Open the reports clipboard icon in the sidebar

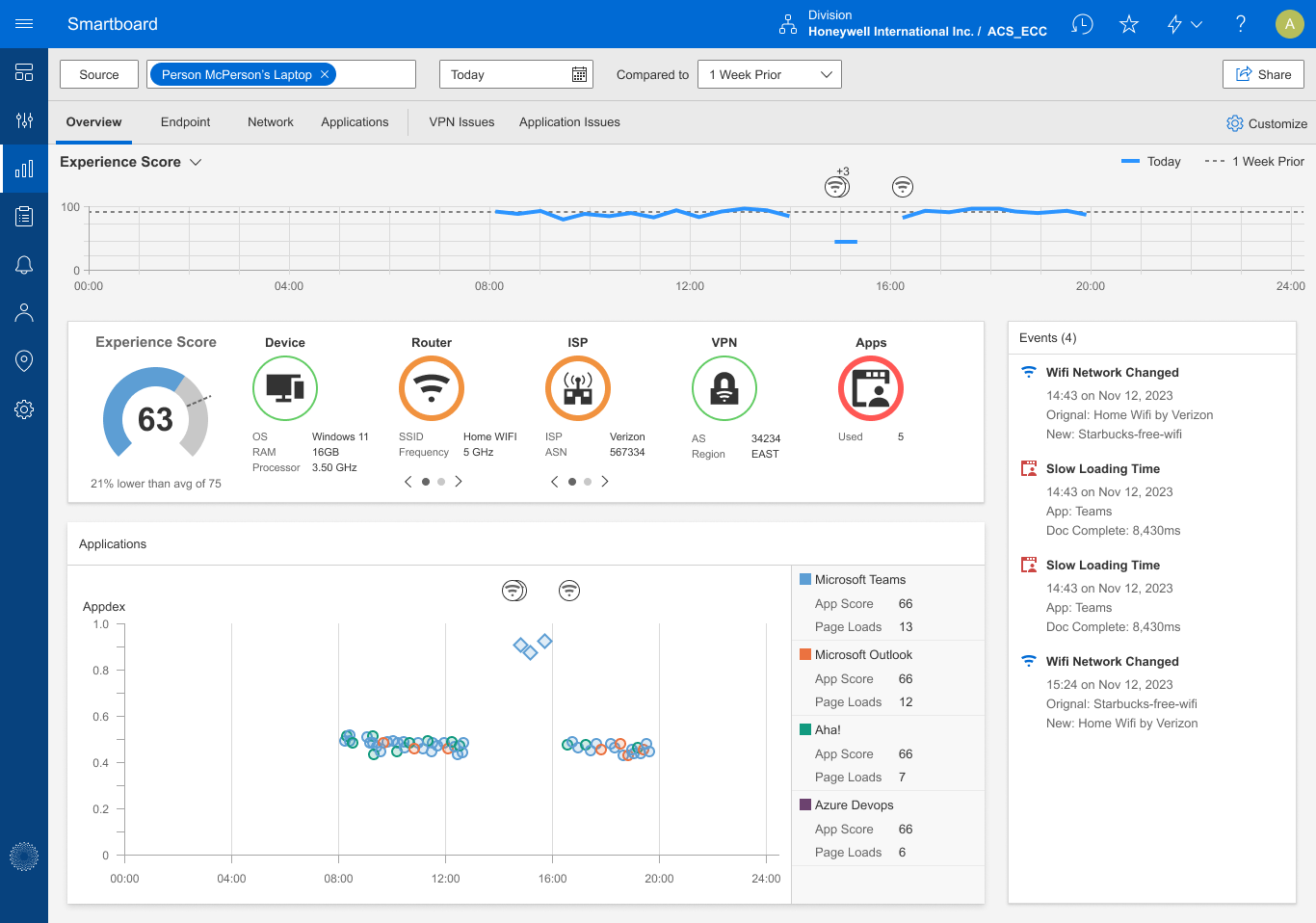[24, 216]
